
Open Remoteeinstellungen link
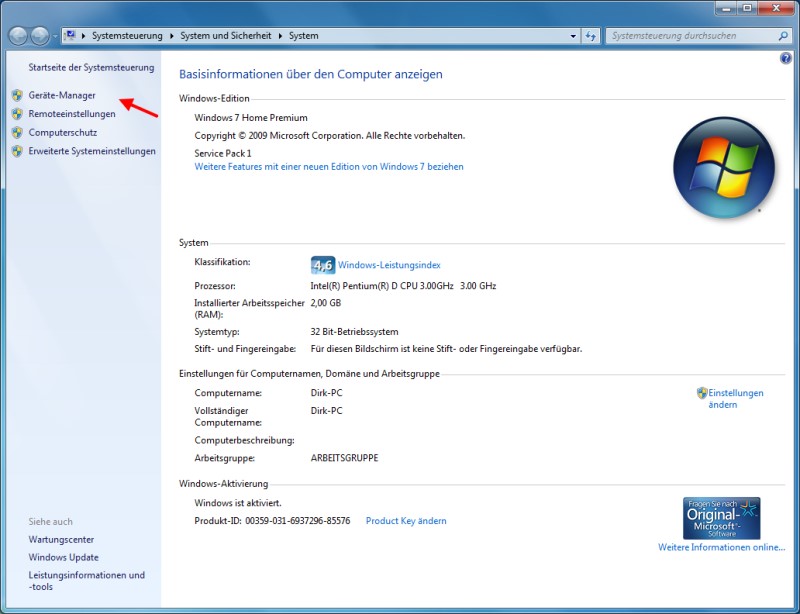tap(72, 114)
